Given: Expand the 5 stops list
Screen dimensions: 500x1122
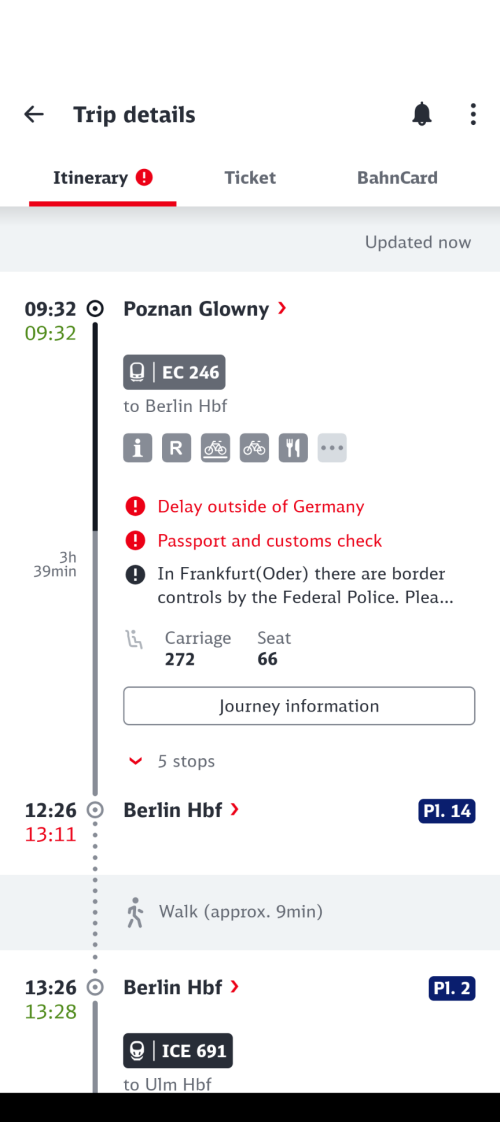Looking at the screenshot, I should [172, 761].
